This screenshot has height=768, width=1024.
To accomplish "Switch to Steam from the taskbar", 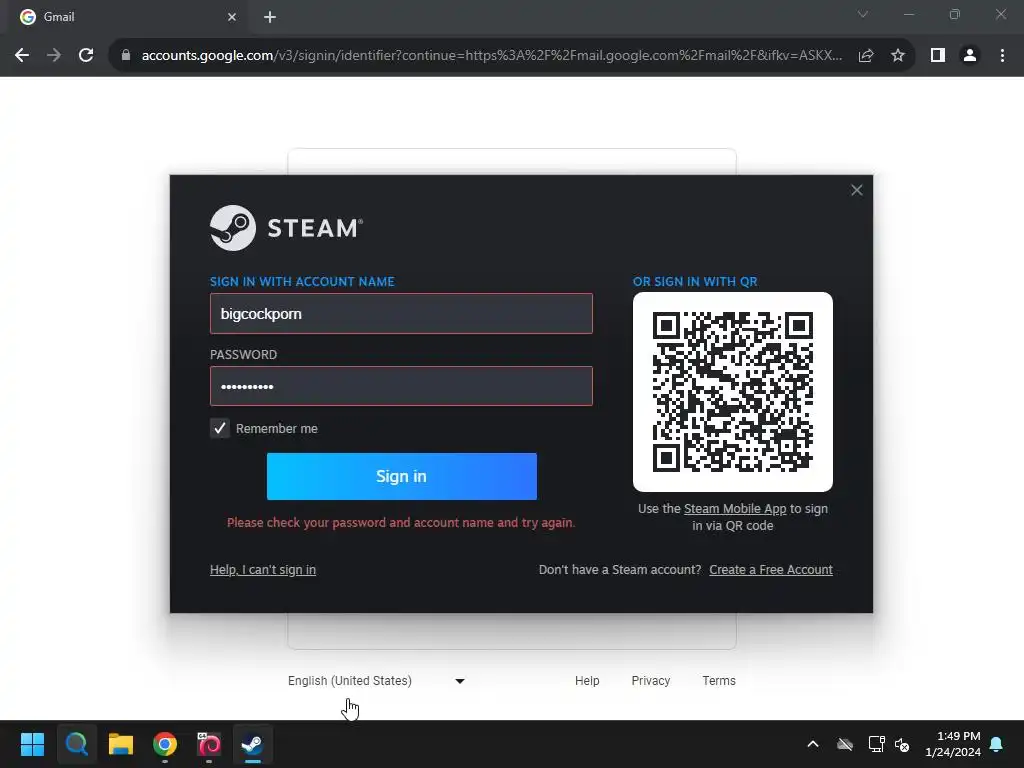I will [253, 744].
